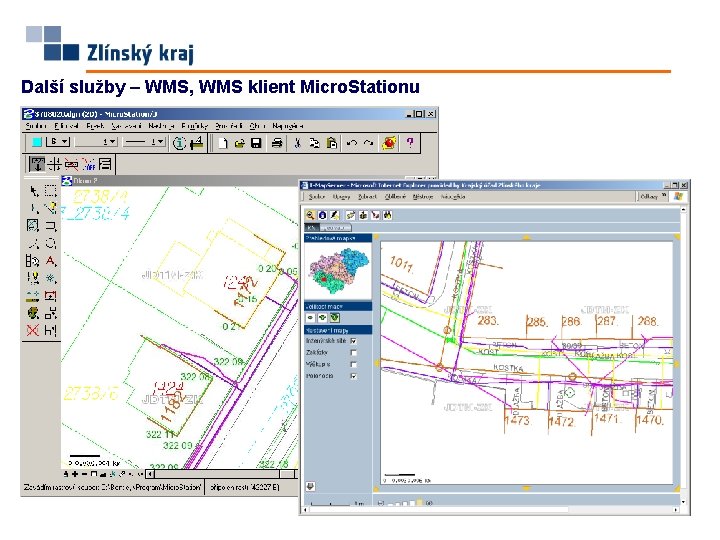
Task: Toggle the unchecked checkbox directly above Výškopis row
Action: coord(354,353)
